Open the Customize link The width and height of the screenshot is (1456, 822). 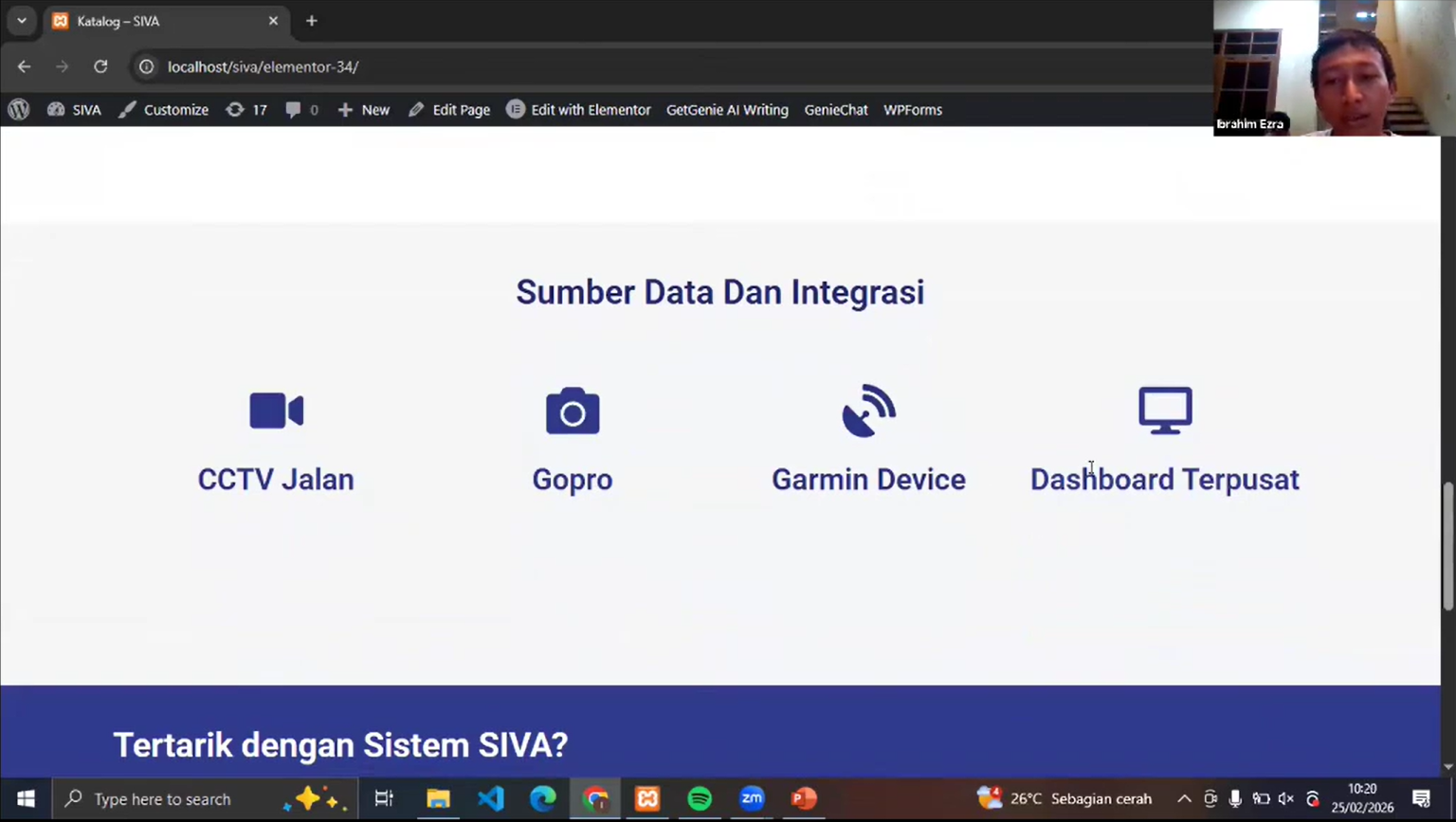pos(164,110)
